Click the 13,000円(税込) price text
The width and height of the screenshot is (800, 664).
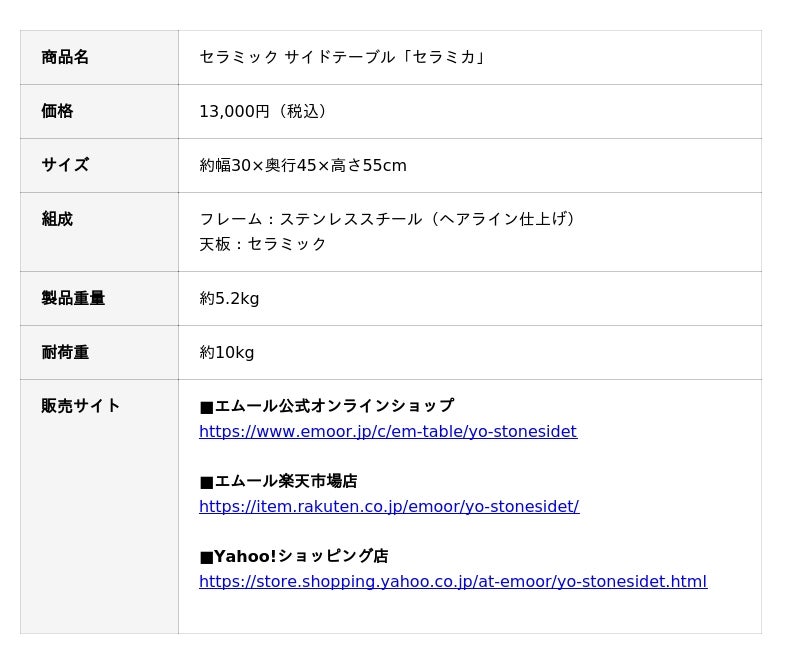[265, 111]
